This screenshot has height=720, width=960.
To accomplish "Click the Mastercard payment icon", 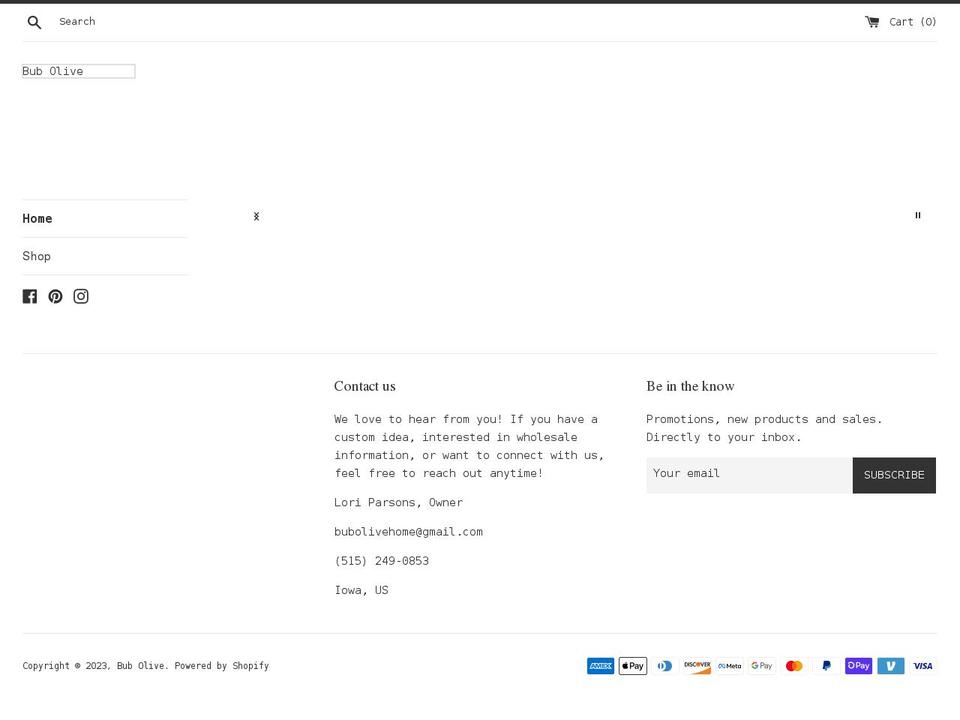I will coord(794,665).
